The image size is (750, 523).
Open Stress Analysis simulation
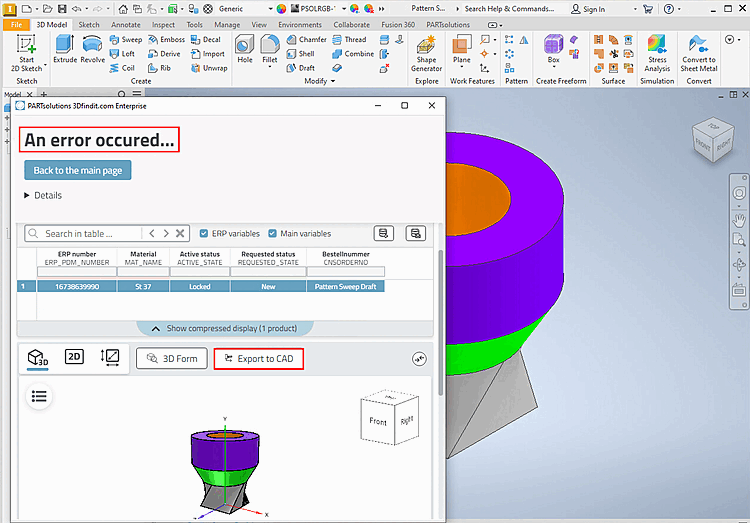point(657,54)
